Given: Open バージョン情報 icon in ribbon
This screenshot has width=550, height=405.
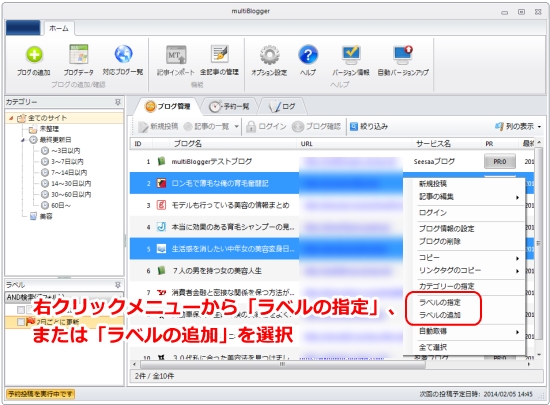Looking at the screenshot, I should [x=351, y=55].
